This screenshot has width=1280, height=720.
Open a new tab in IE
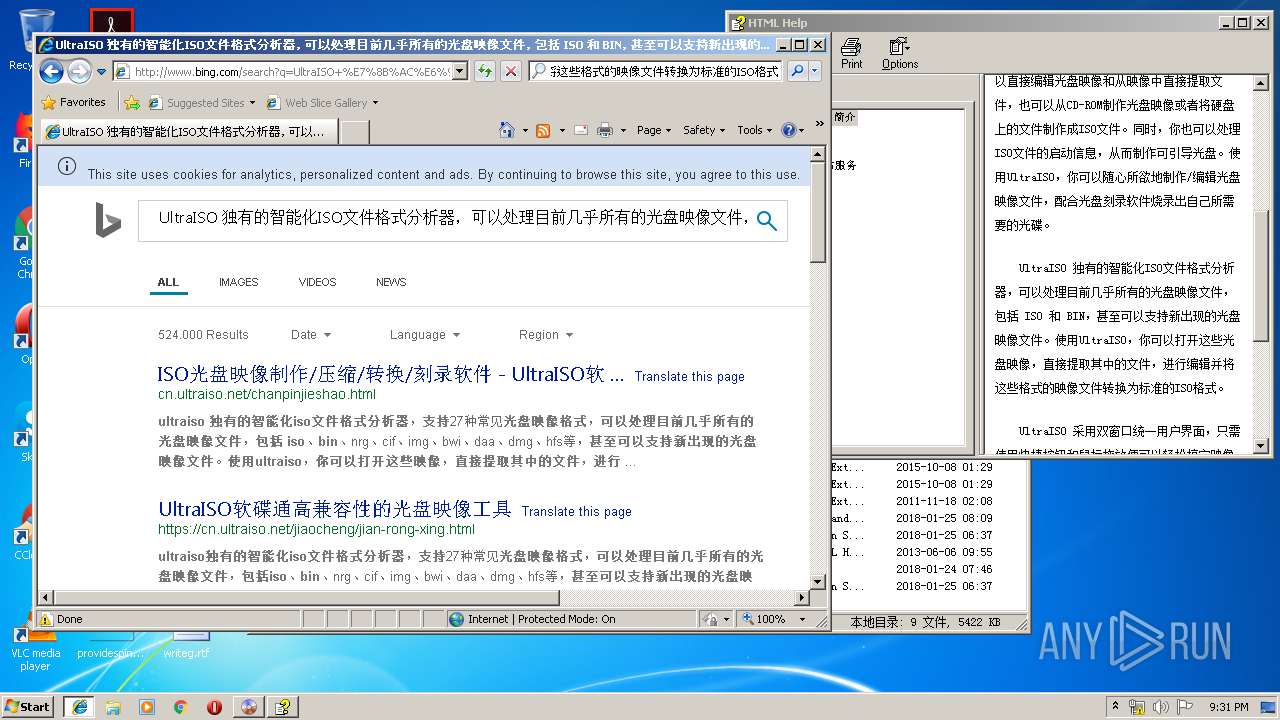(355, 131)
